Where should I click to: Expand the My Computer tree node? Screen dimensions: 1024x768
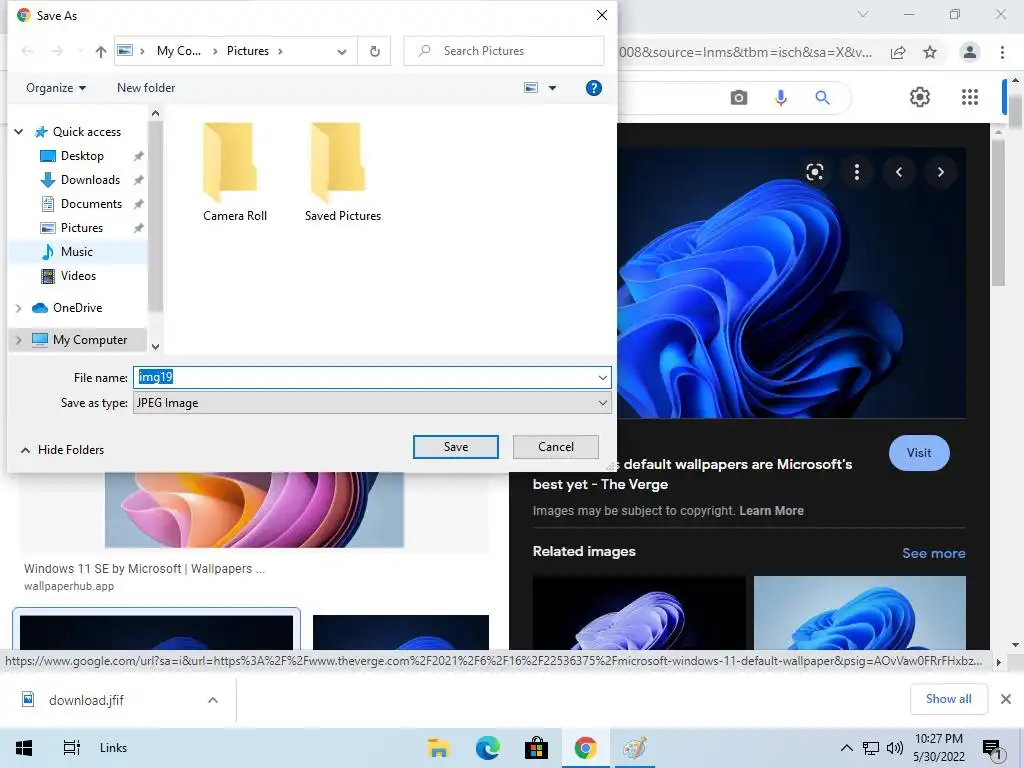pyautogui.click(x=19, y=340)
